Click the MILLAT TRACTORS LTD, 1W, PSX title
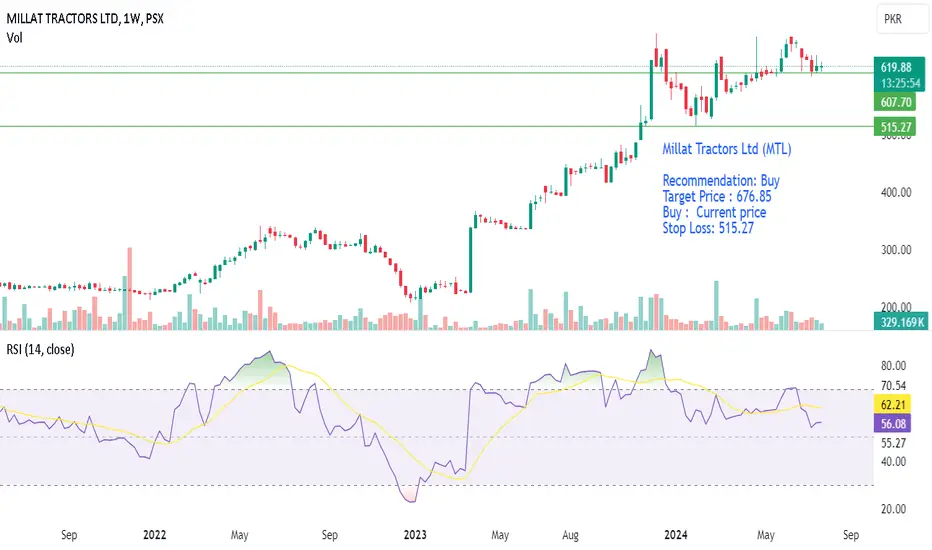This screenshot has height=550, width=932. (85, 18)
